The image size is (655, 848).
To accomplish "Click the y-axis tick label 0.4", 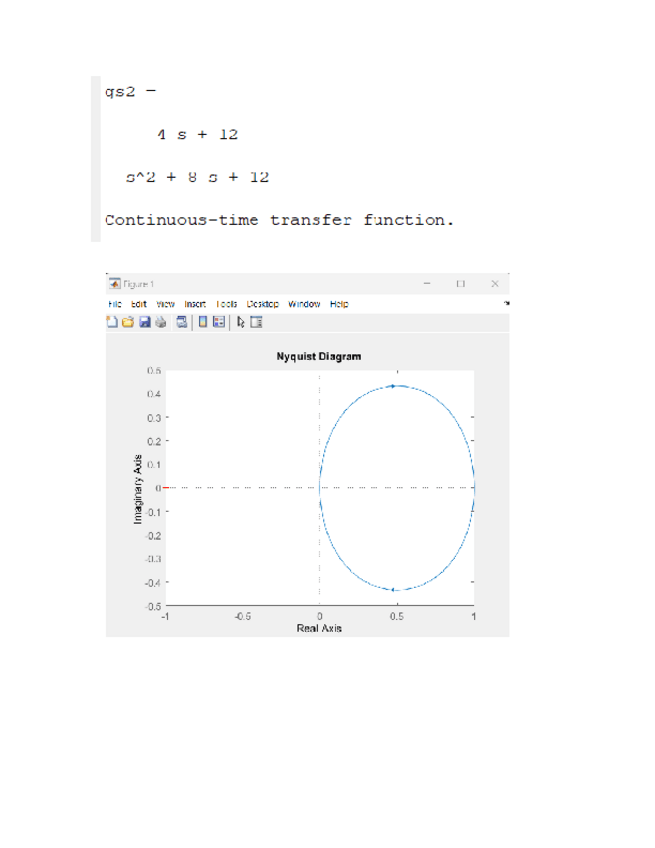I will pyautogui.click(x=154, y=394).
